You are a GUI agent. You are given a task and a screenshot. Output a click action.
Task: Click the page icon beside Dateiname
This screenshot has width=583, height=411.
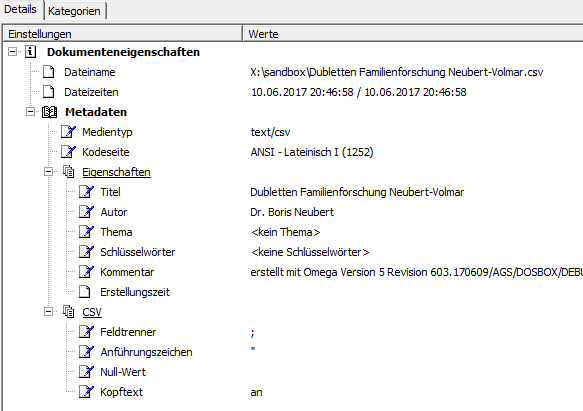[49, 72]
